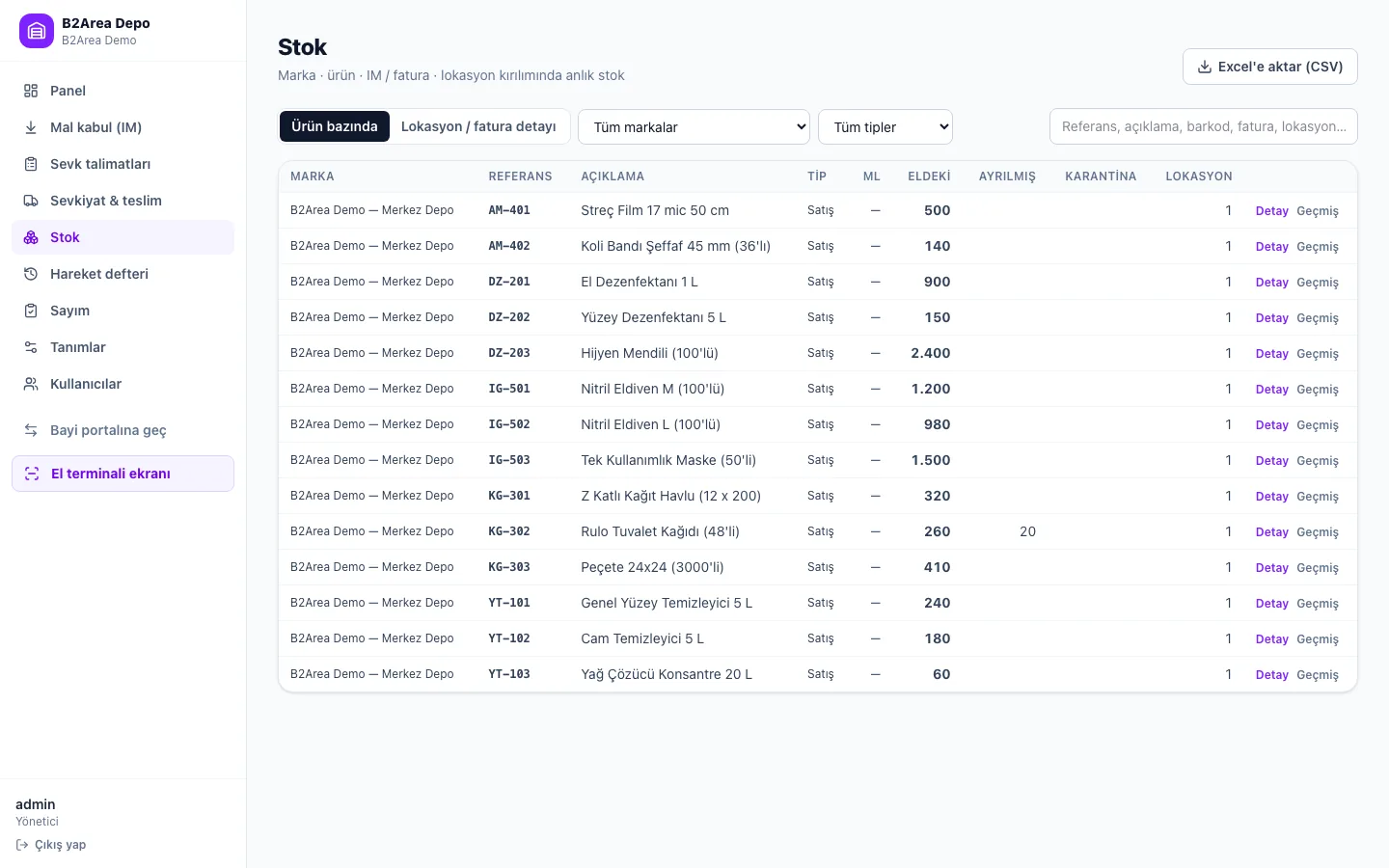Open Hareket defteri from the sidebar
This screenshot has width=1389, height=868.
click(x=123, y=274)
